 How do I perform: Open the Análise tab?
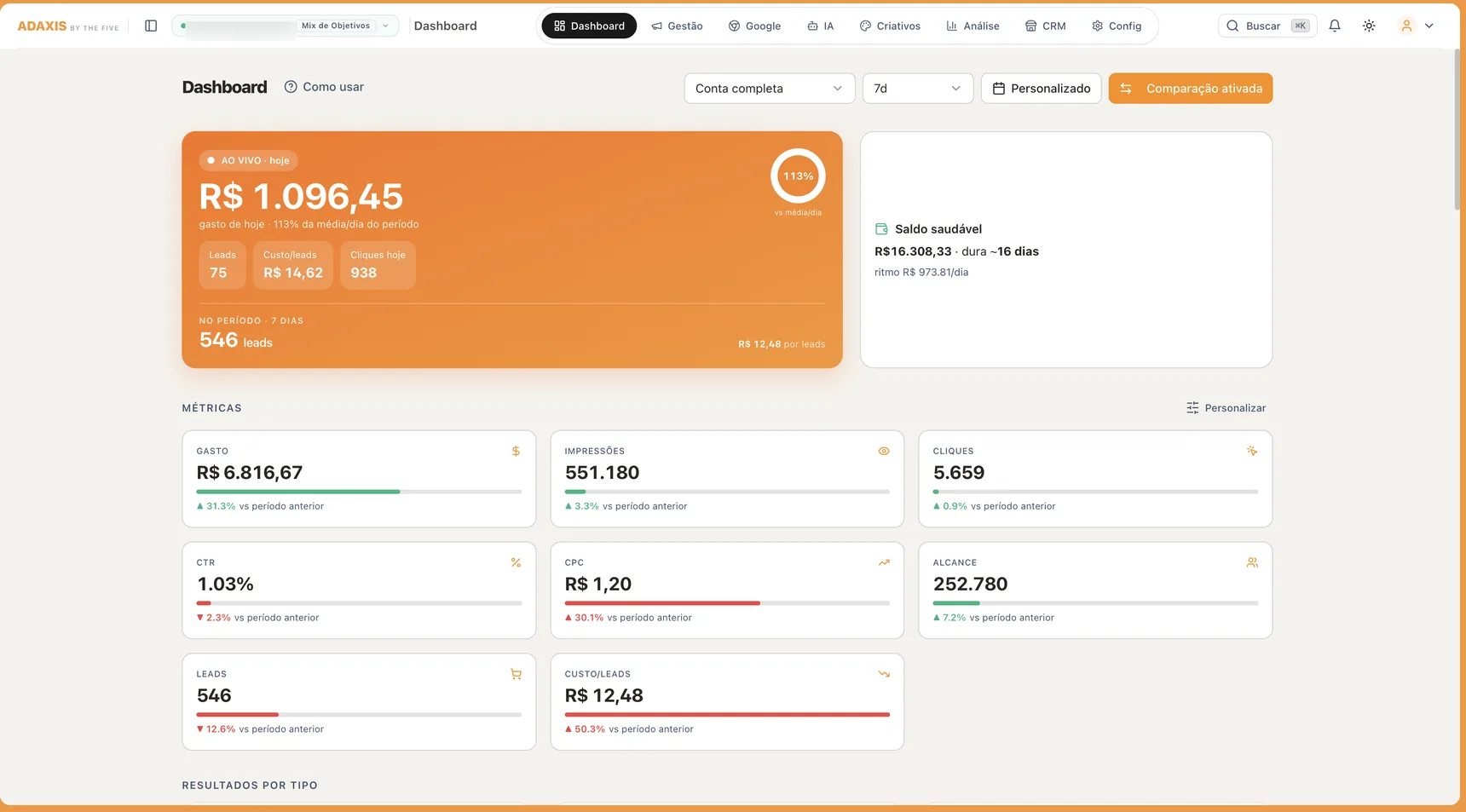(x=973, y=26)
